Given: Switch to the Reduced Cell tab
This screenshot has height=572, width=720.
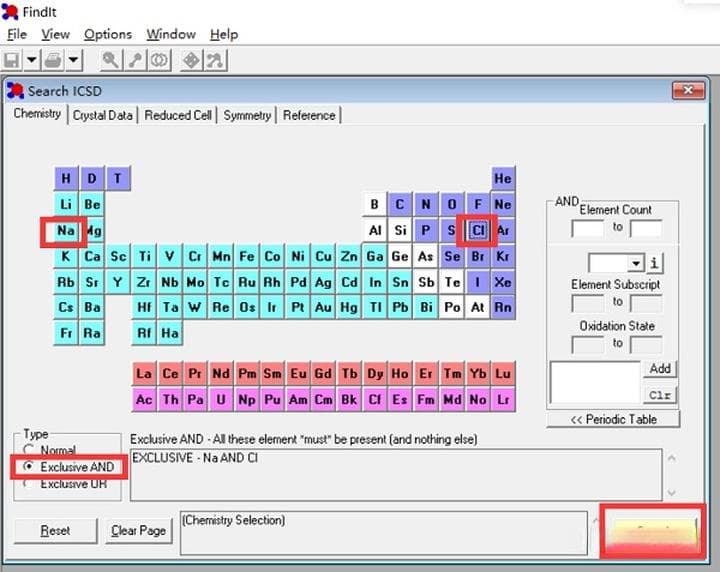Looking at the screenshot, I should tap(178, 115).
